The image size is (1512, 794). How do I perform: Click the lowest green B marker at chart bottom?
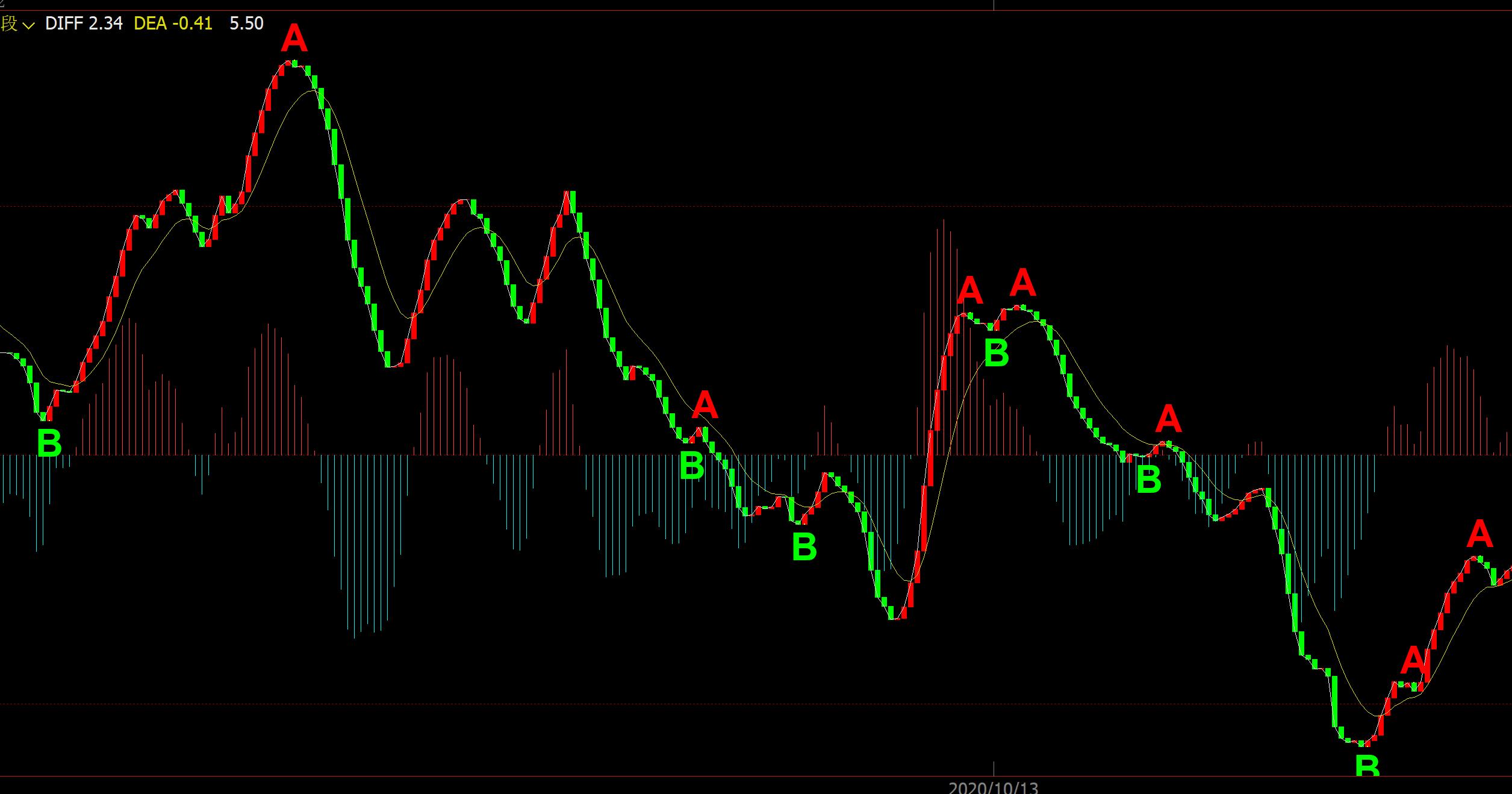pos(1367,766)
